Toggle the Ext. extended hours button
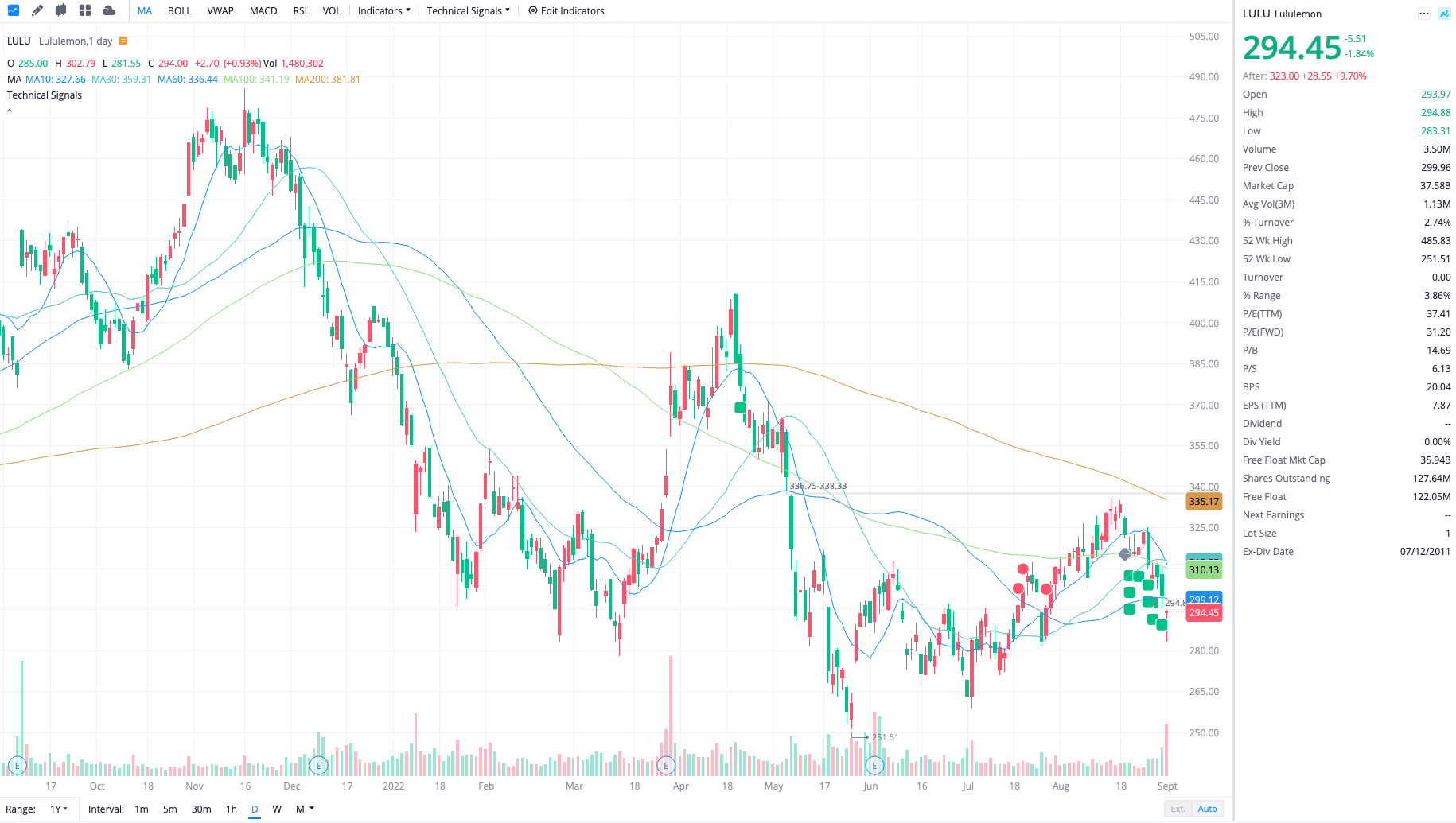The width and height of the screenshot is (1456, 823). (1178, 809)
